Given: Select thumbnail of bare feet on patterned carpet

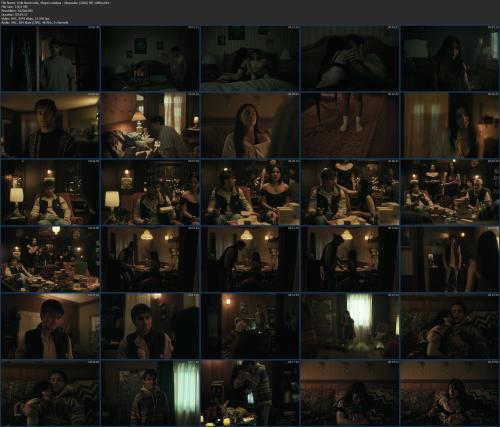Looking at the screenshot, I should coord(350,125).
